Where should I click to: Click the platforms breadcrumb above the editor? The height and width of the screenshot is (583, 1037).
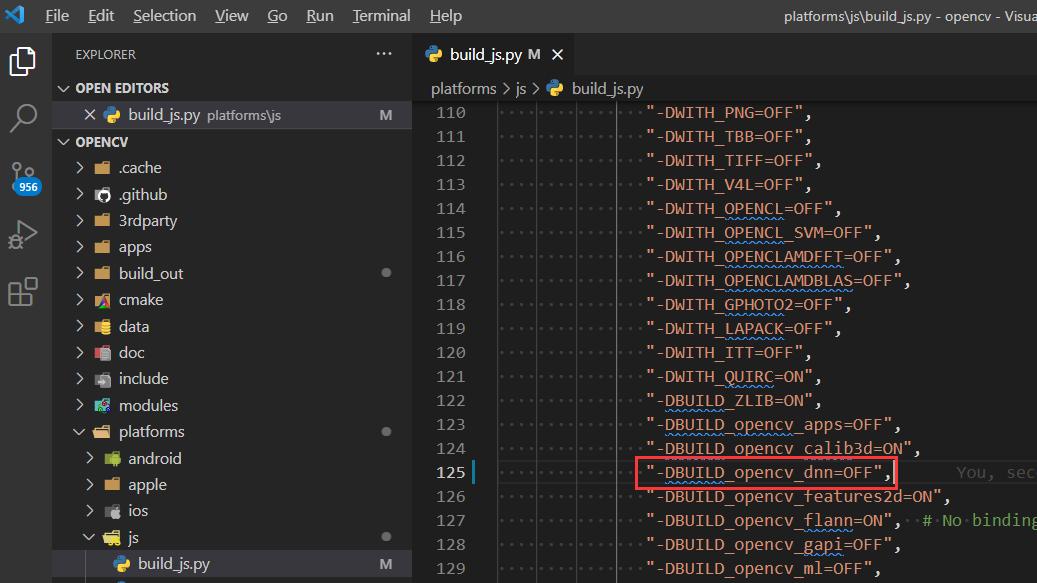(x=463, y=88)
